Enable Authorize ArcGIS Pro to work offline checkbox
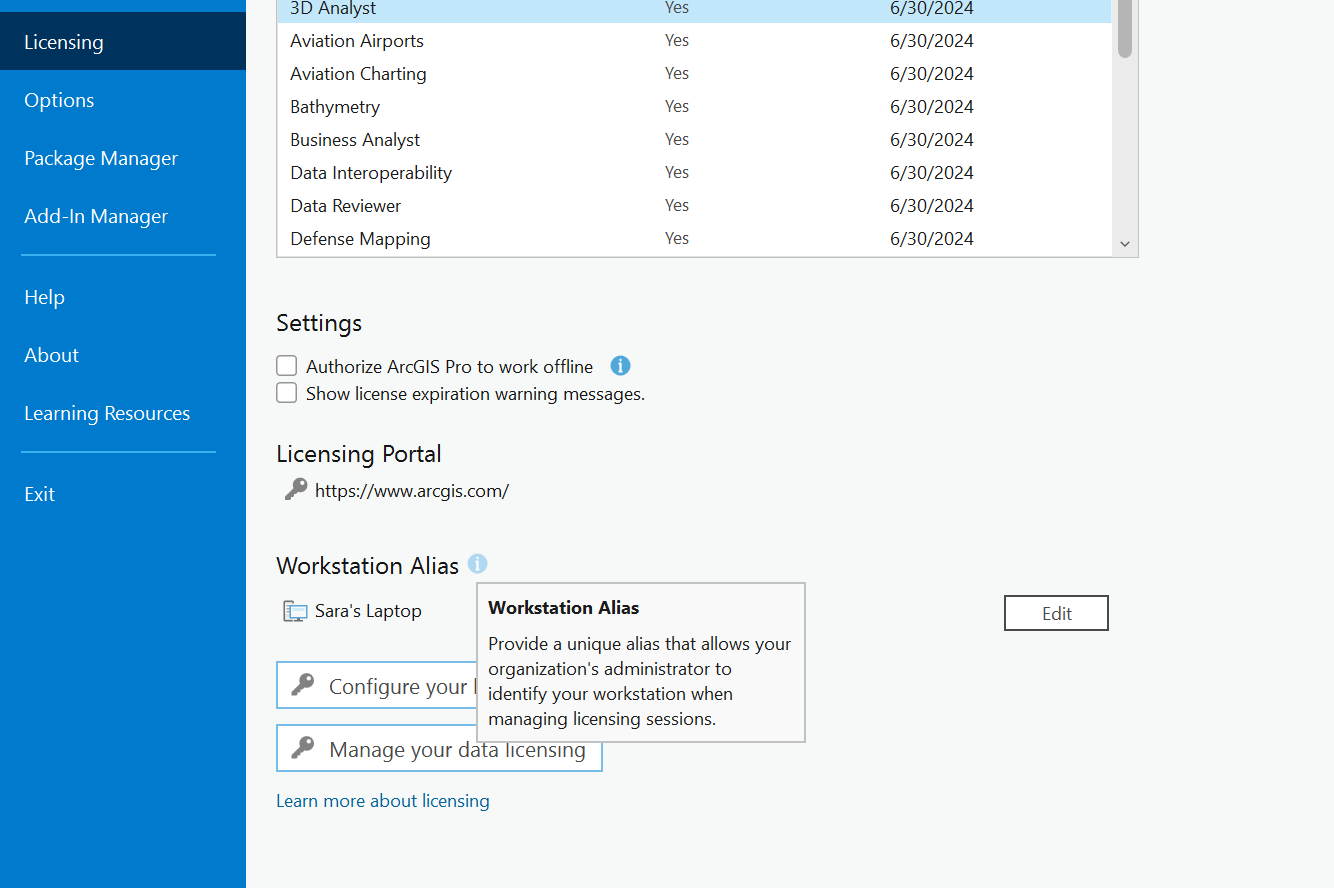Screen dimensions: 1334x888 click(x=287, y=366)
